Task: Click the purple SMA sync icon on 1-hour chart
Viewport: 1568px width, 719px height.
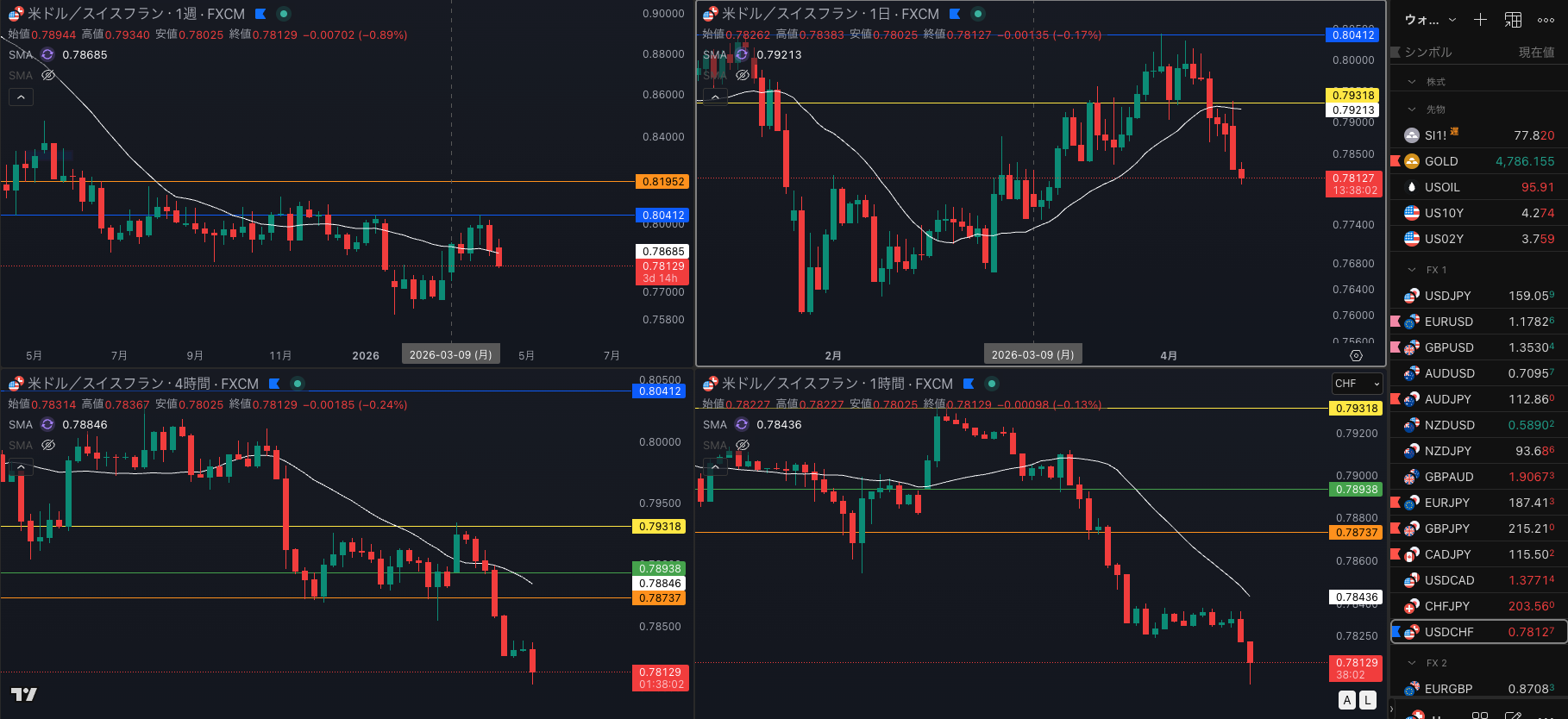Action: 742,424
